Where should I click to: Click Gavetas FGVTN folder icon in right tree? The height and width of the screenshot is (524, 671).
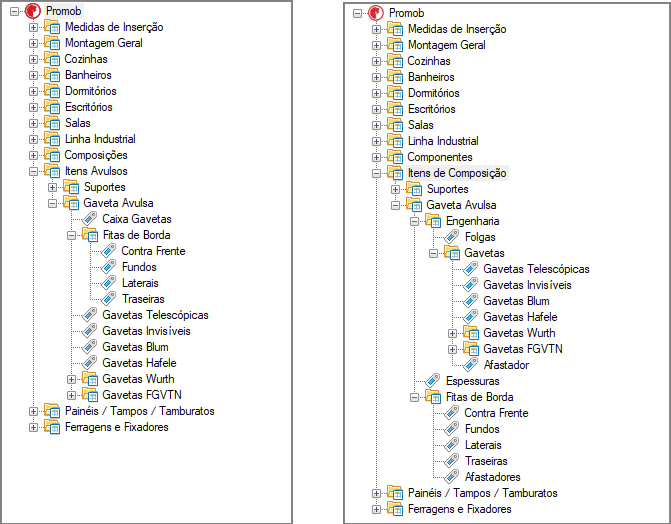pos(471,349)
